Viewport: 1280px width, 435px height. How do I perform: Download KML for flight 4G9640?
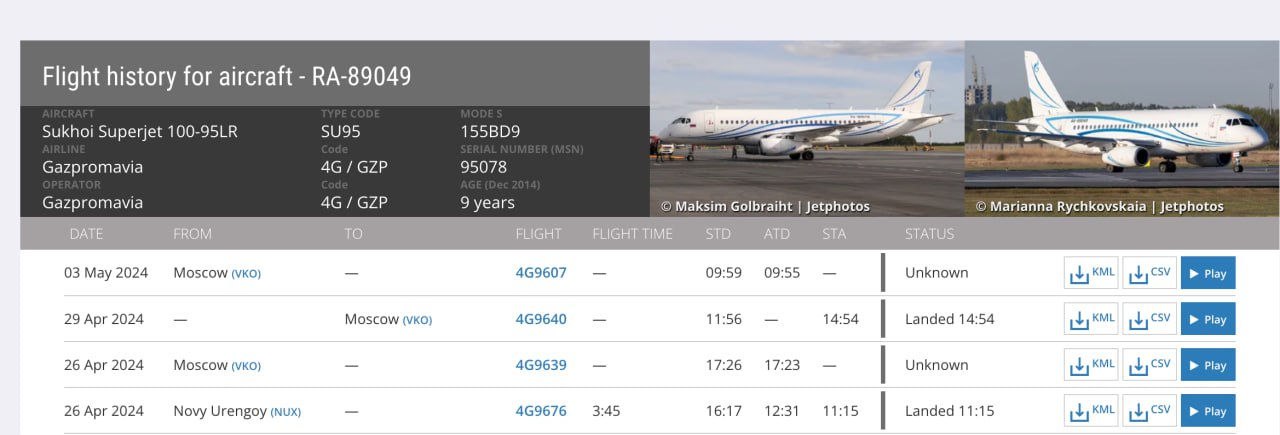[1091, 319]
